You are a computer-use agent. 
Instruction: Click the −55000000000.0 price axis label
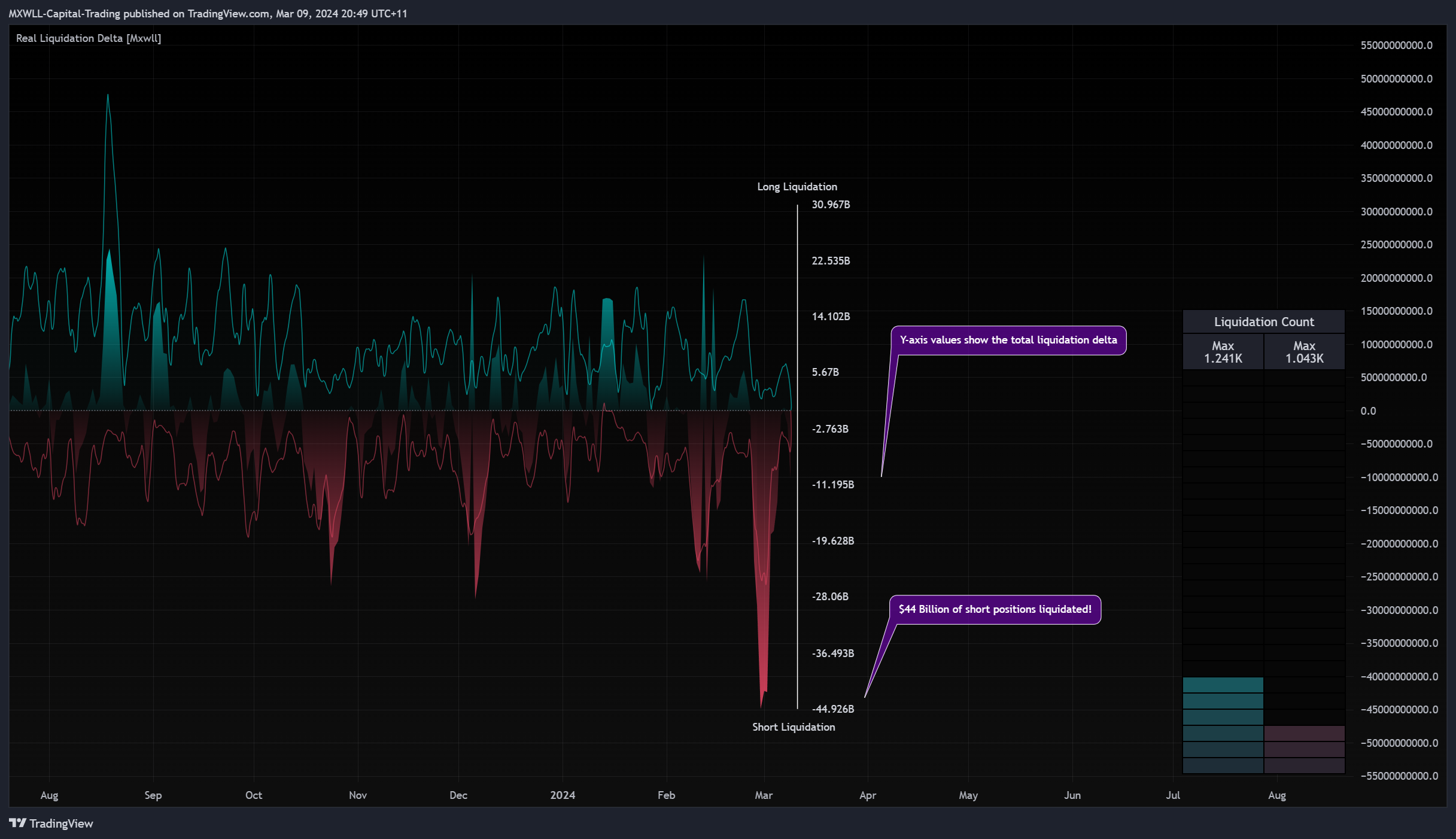(x=1399, y=776)
